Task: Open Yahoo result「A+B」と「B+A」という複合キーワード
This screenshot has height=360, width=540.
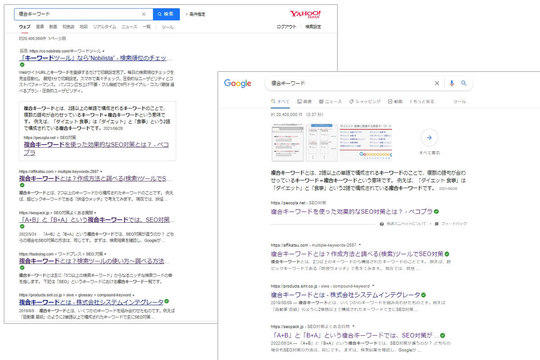Action: click(x=94, y=220)
